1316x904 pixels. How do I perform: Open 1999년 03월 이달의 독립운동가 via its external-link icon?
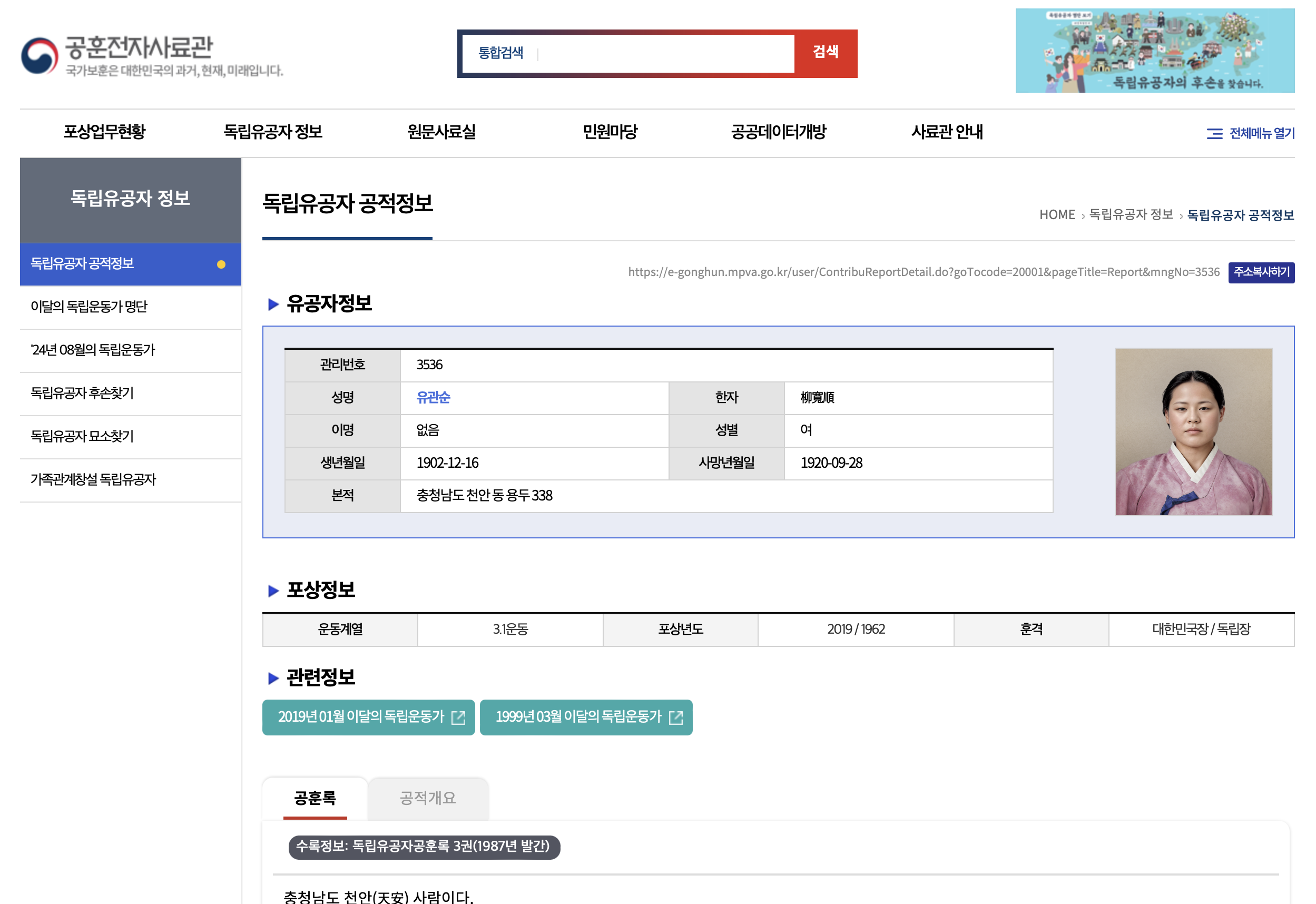click(676, 718)
